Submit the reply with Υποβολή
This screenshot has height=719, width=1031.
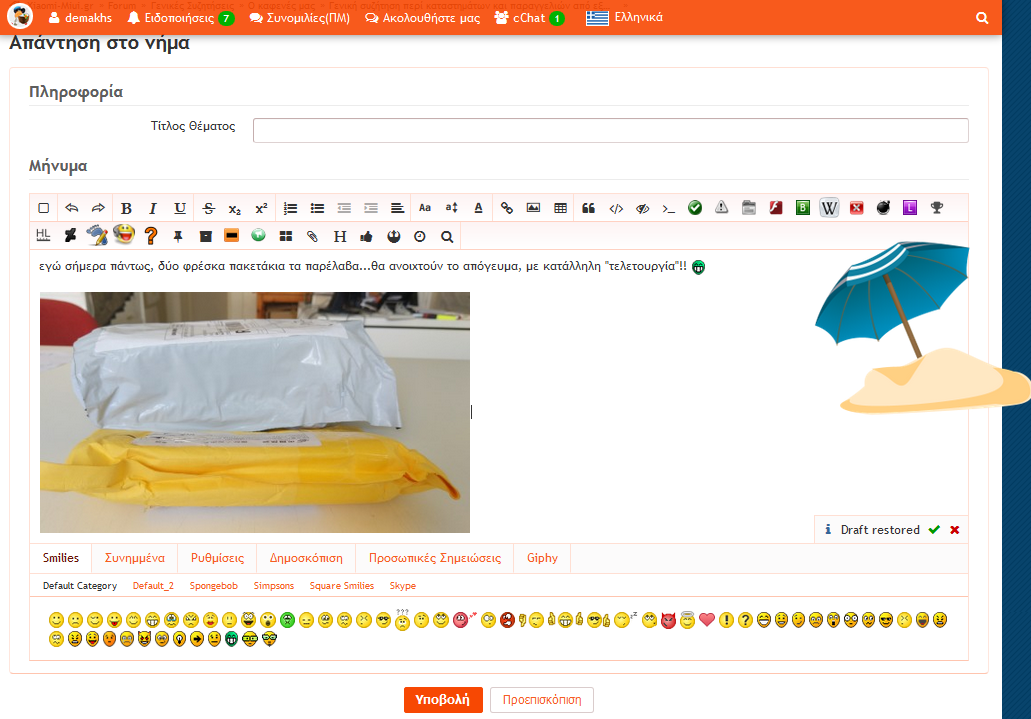(443, 700)
